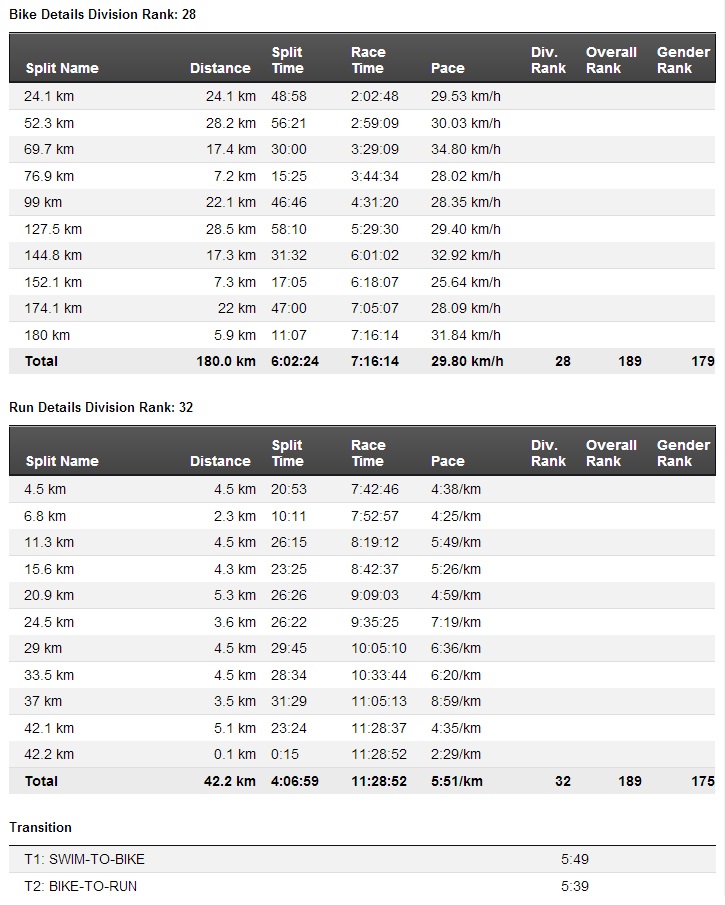
Task: Click the bike table Pace column header
Action: [447, 68]
